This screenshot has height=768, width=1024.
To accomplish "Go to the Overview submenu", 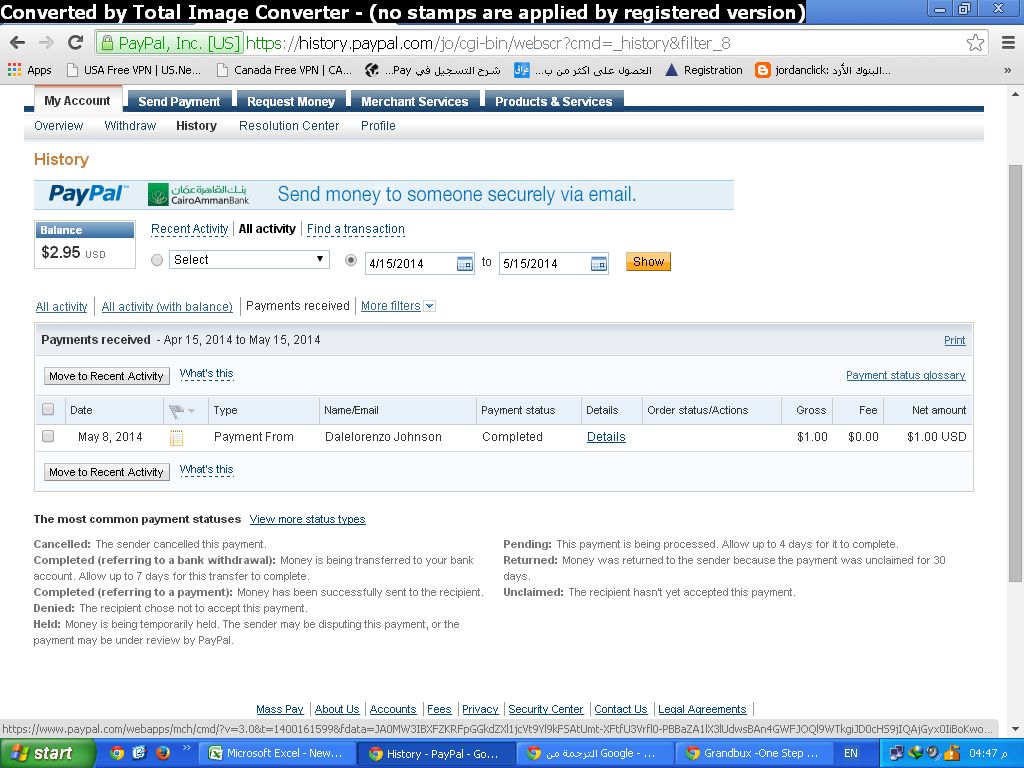I will point(58,125).
